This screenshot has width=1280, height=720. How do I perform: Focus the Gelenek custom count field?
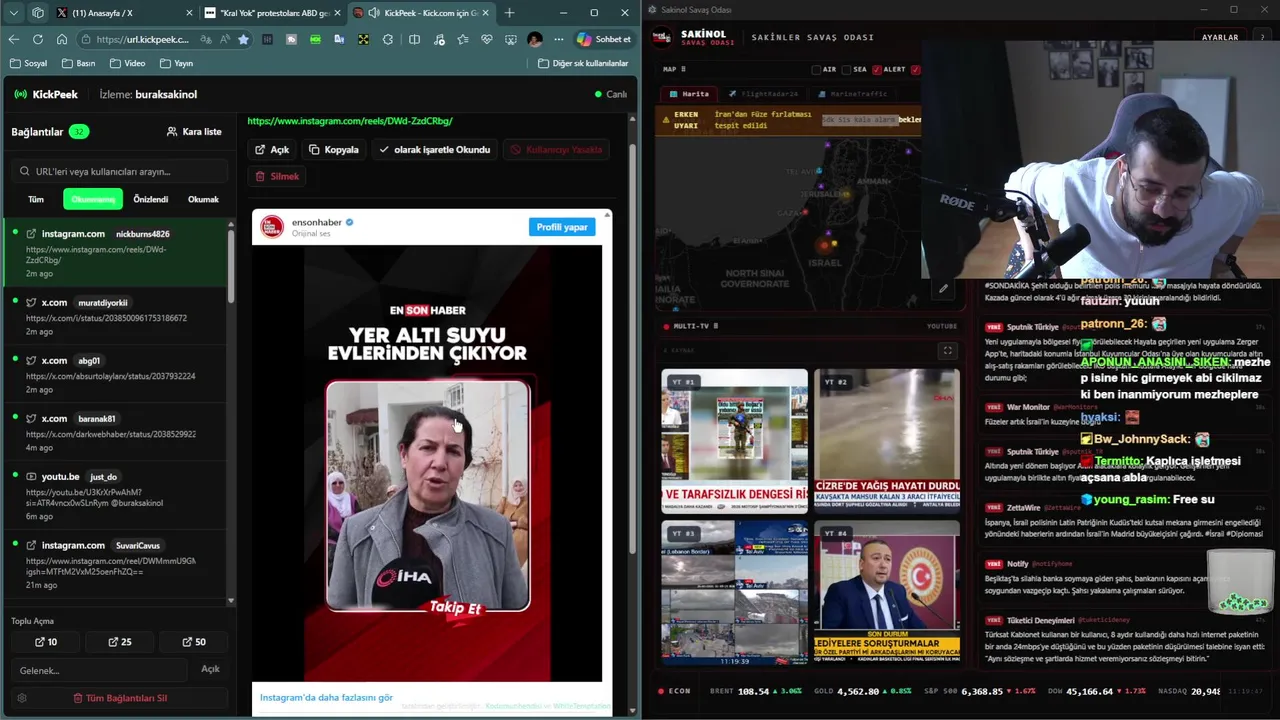click(x=99, y=670)
